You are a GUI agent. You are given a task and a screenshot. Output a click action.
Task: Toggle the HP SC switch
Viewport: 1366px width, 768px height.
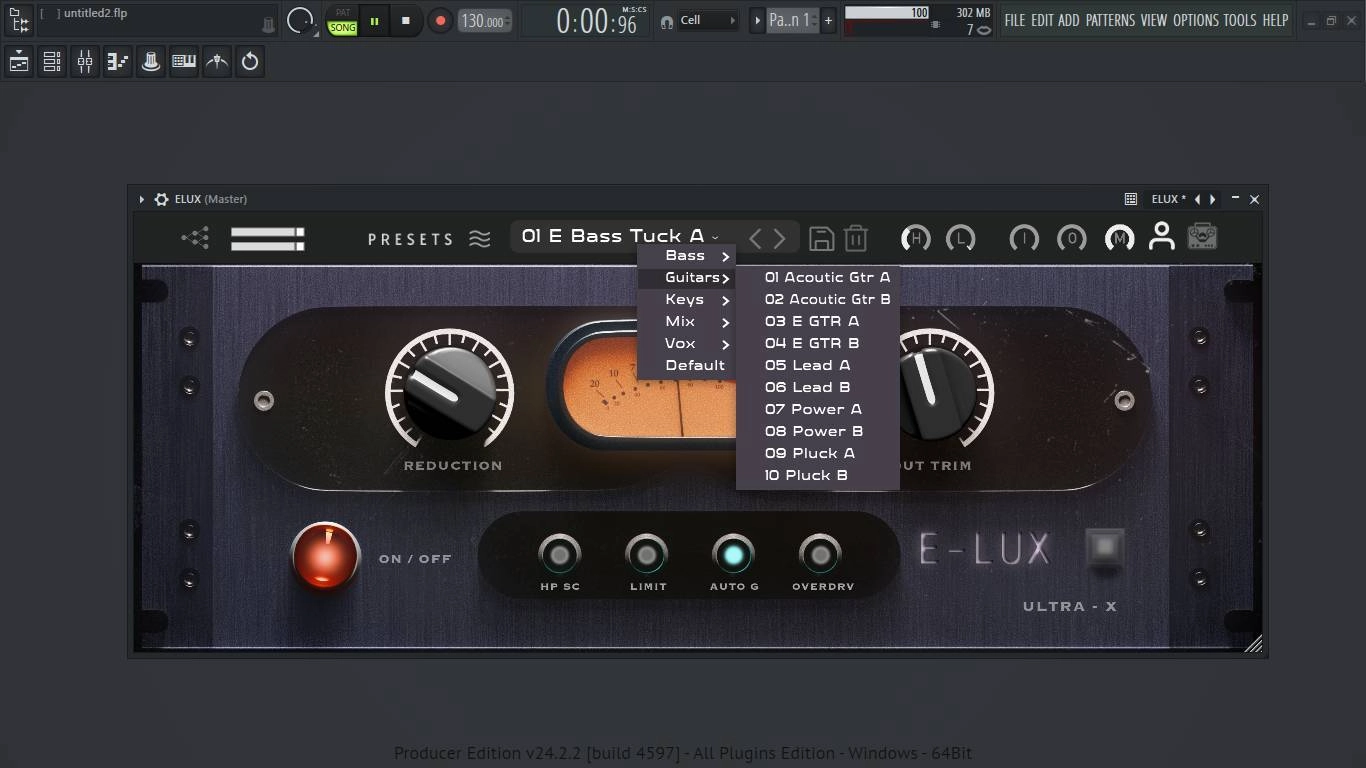coord(560,554)
